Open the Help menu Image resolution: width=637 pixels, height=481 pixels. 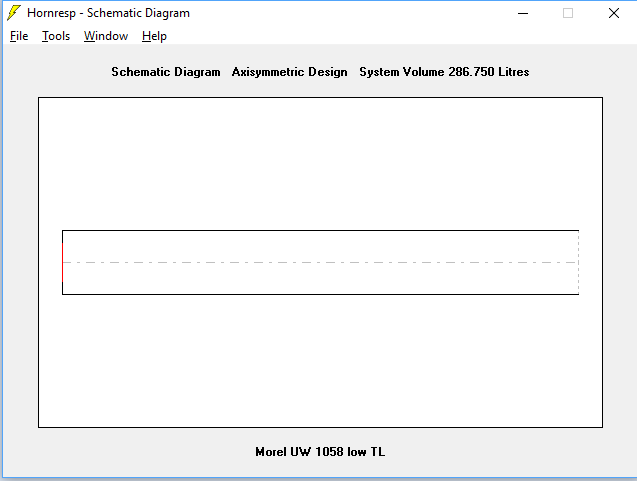coord(154,36)
